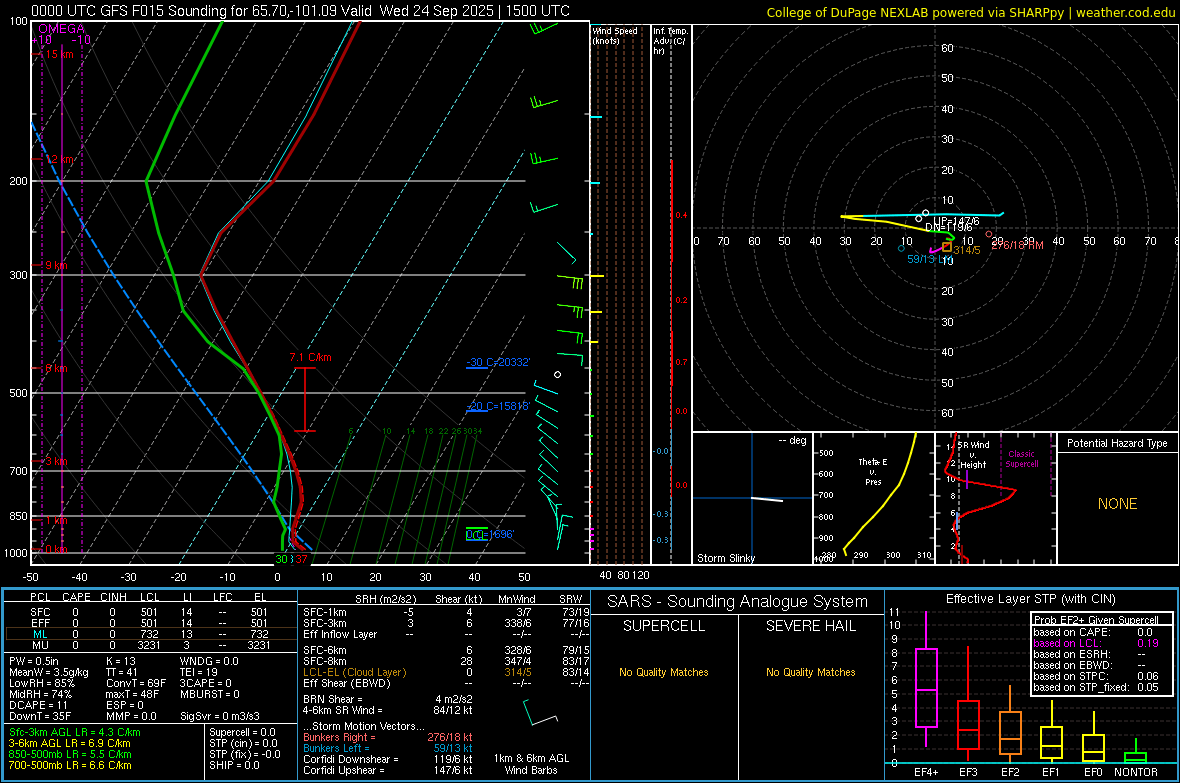Click the 'Effective Layer STP (with CIN)' title
1180x783 pixels.
[1030, 599]
